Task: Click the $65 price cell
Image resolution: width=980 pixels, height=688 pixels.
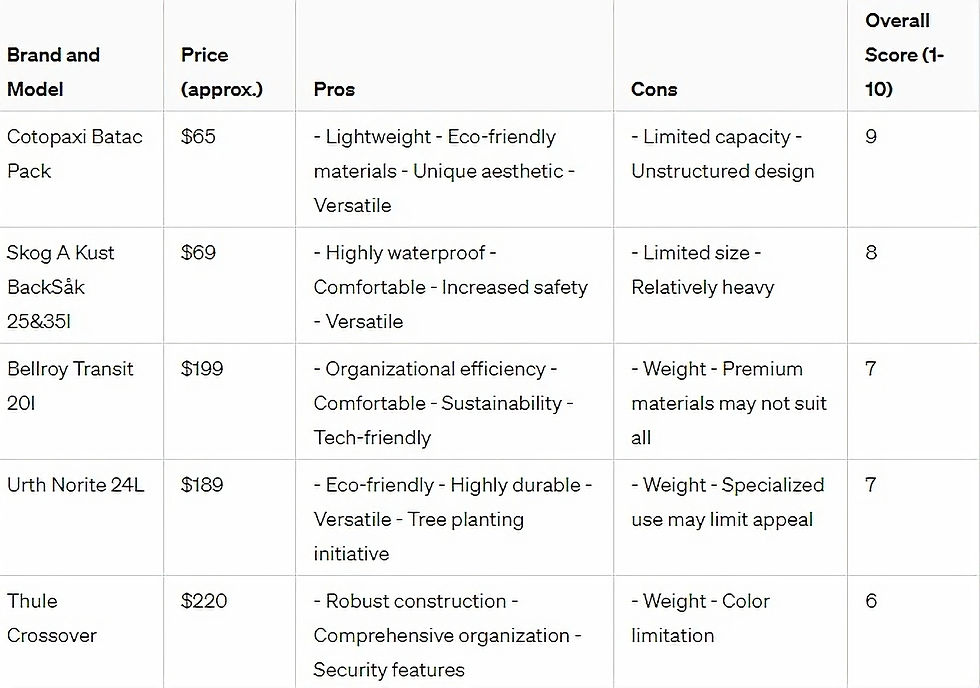Action: point(198,137)
